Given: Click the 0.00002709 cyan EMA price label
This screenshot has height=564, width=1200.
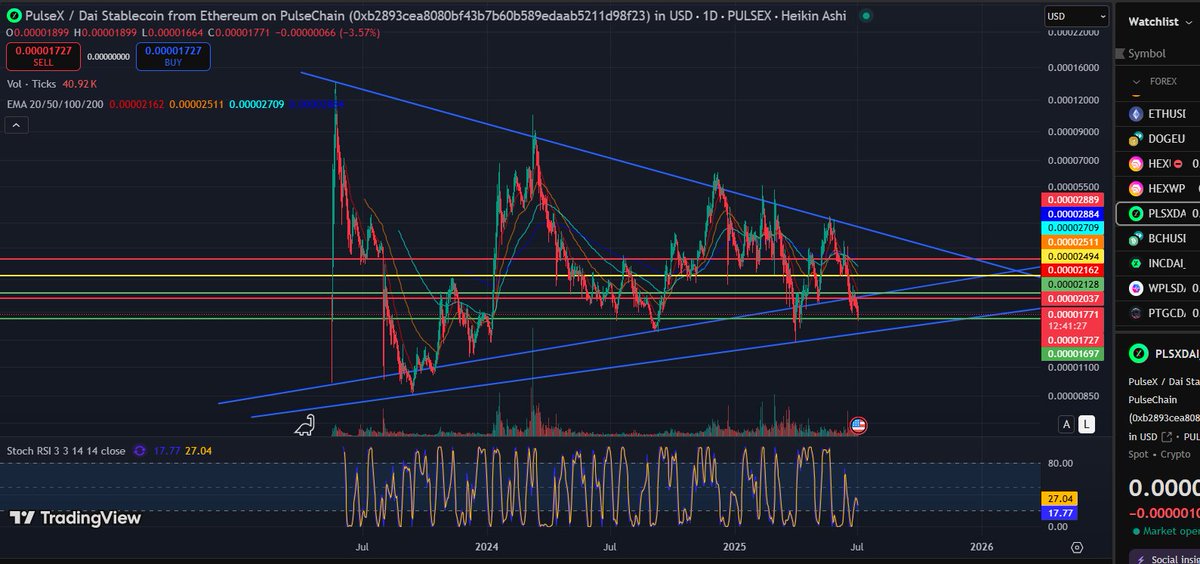Looking at the screenshot, I should [x=1071, y=227].
